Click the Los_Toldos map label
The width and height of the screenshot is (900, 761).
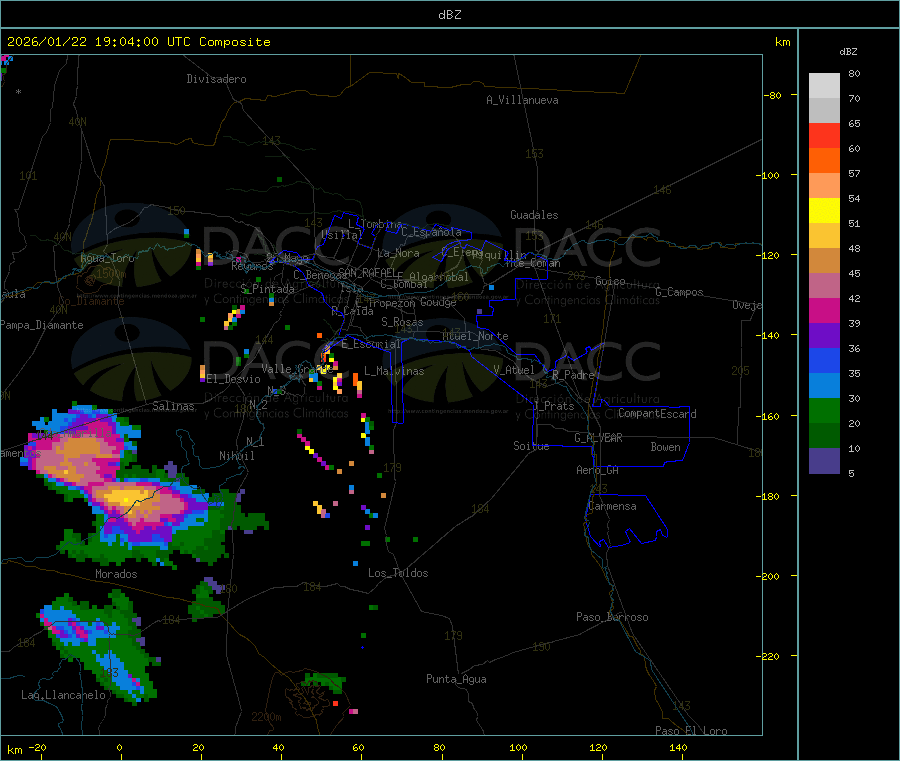pos(398,573)
